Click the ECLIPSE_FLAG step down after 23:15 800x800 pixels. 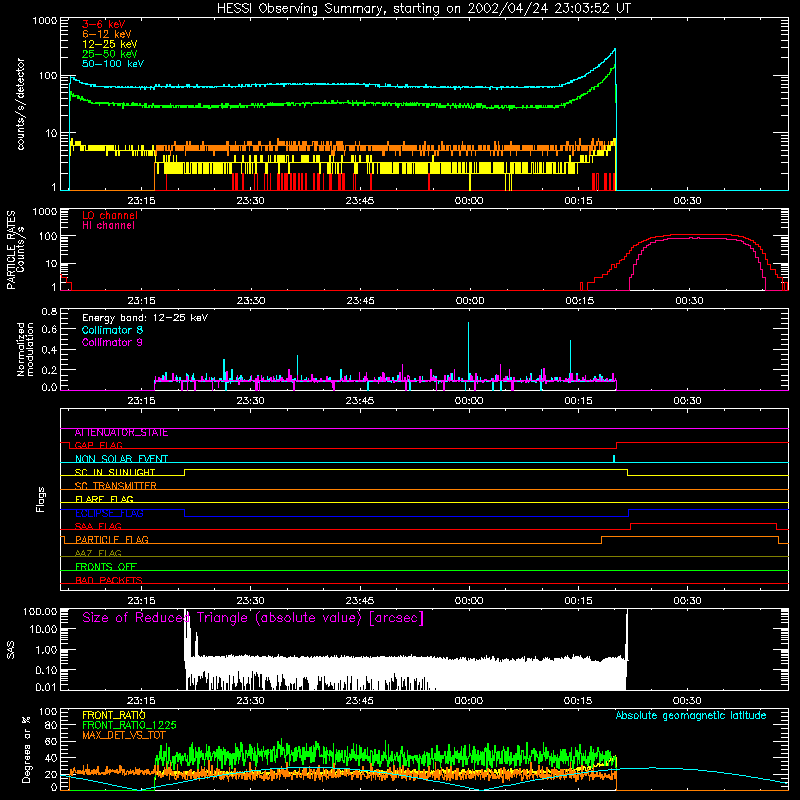click(x=184, y=513)
